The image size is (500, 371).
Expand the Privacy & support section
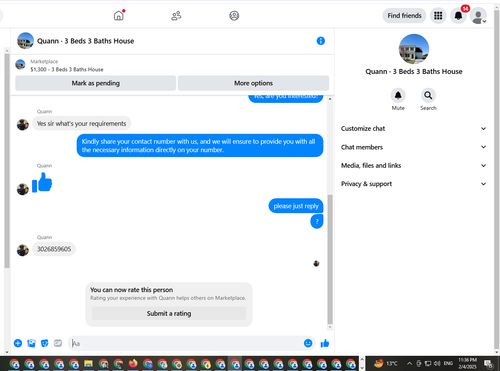coord(413,184)
